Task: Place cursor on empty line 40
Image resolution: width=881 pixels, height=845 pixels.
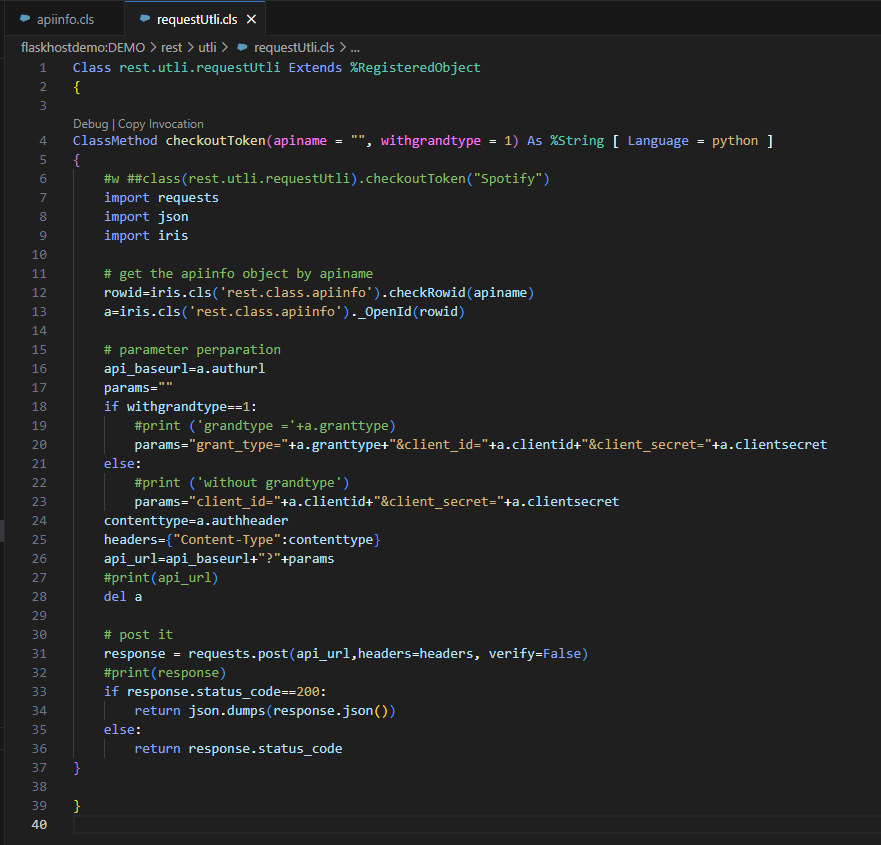Action: (x=200, y=825)
